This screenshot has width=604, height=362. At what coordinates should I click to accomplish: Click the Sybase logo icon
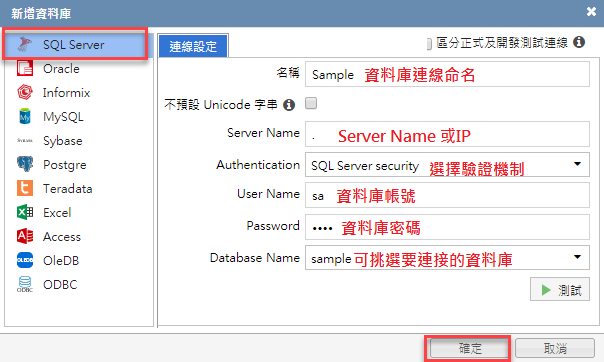pyautogui.click(x=25, y=141)
